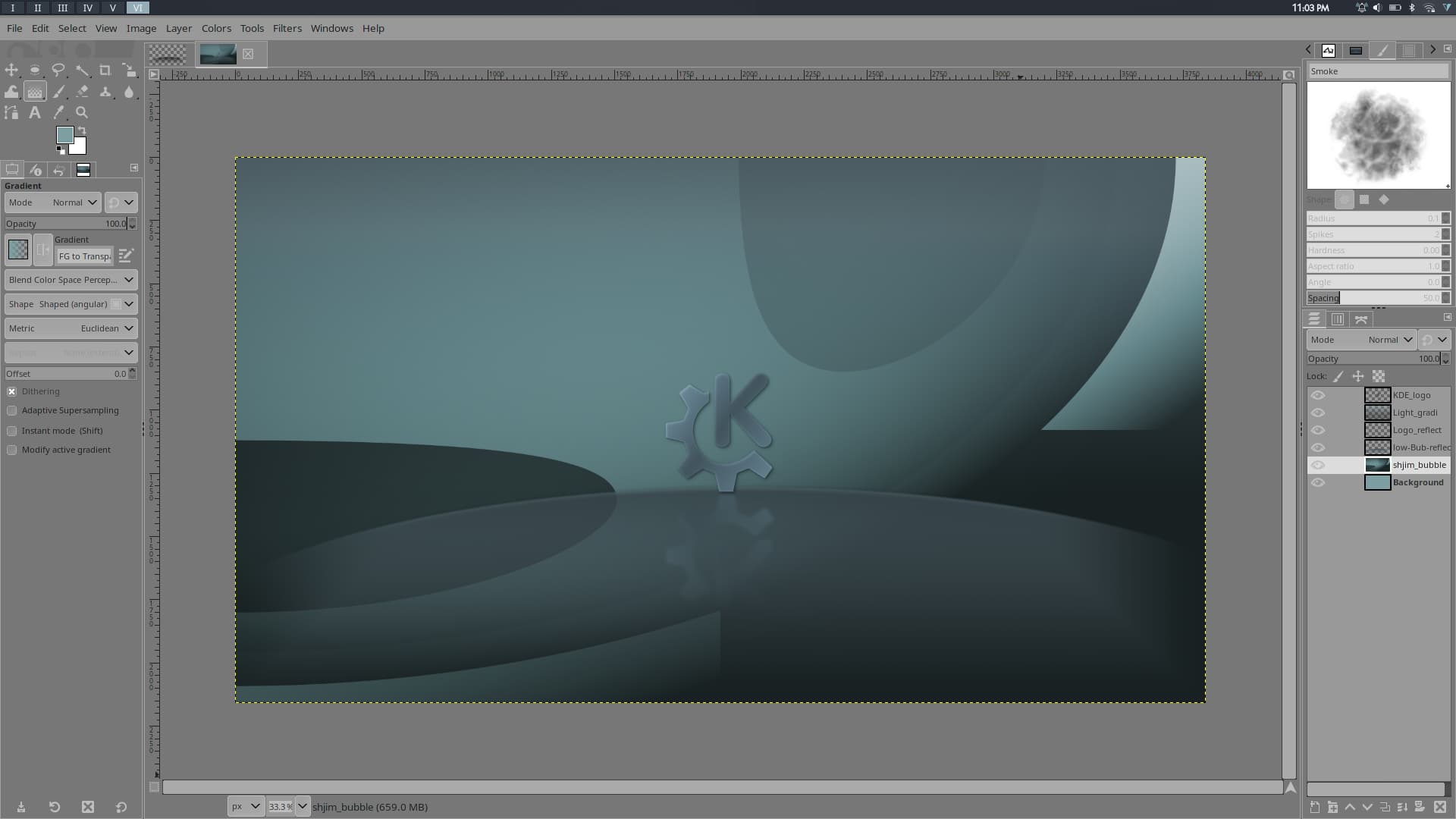Lower the selected layer one step
Image resolution: width=1456 pixels, height=819 pixels.
coord(1367,807)
